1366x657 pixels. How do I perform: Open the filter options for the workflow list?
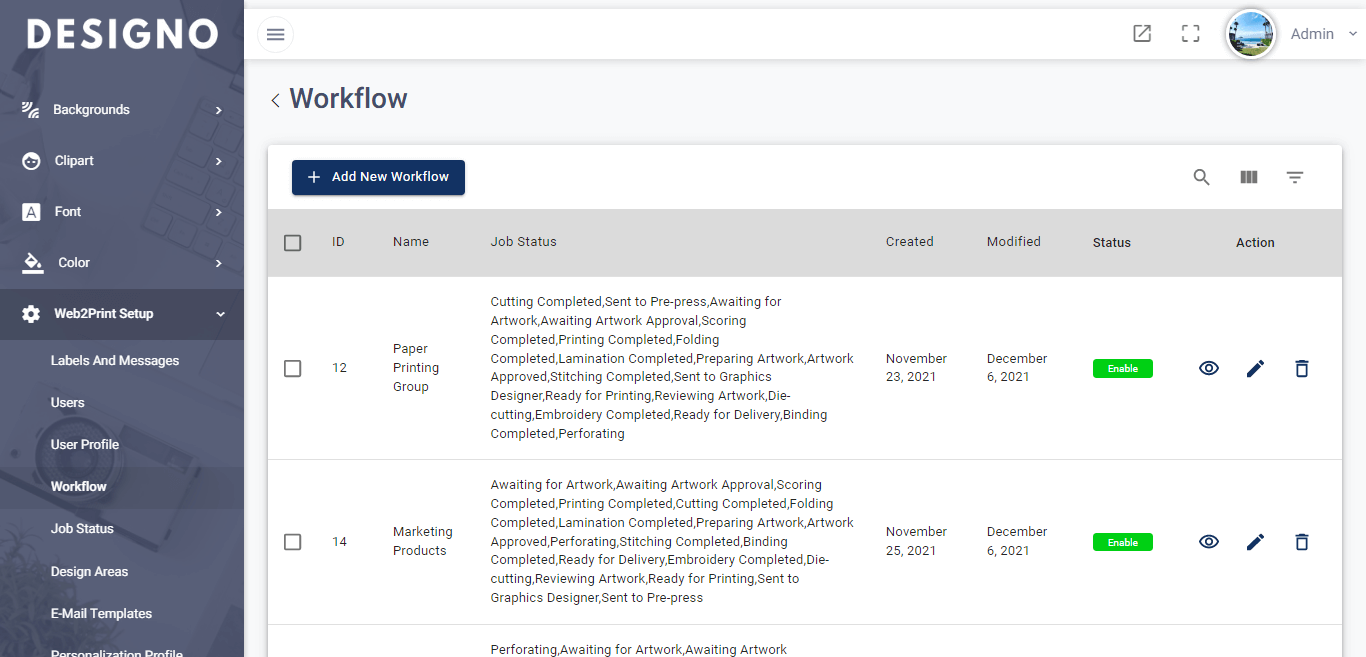tap(1295, 177)
